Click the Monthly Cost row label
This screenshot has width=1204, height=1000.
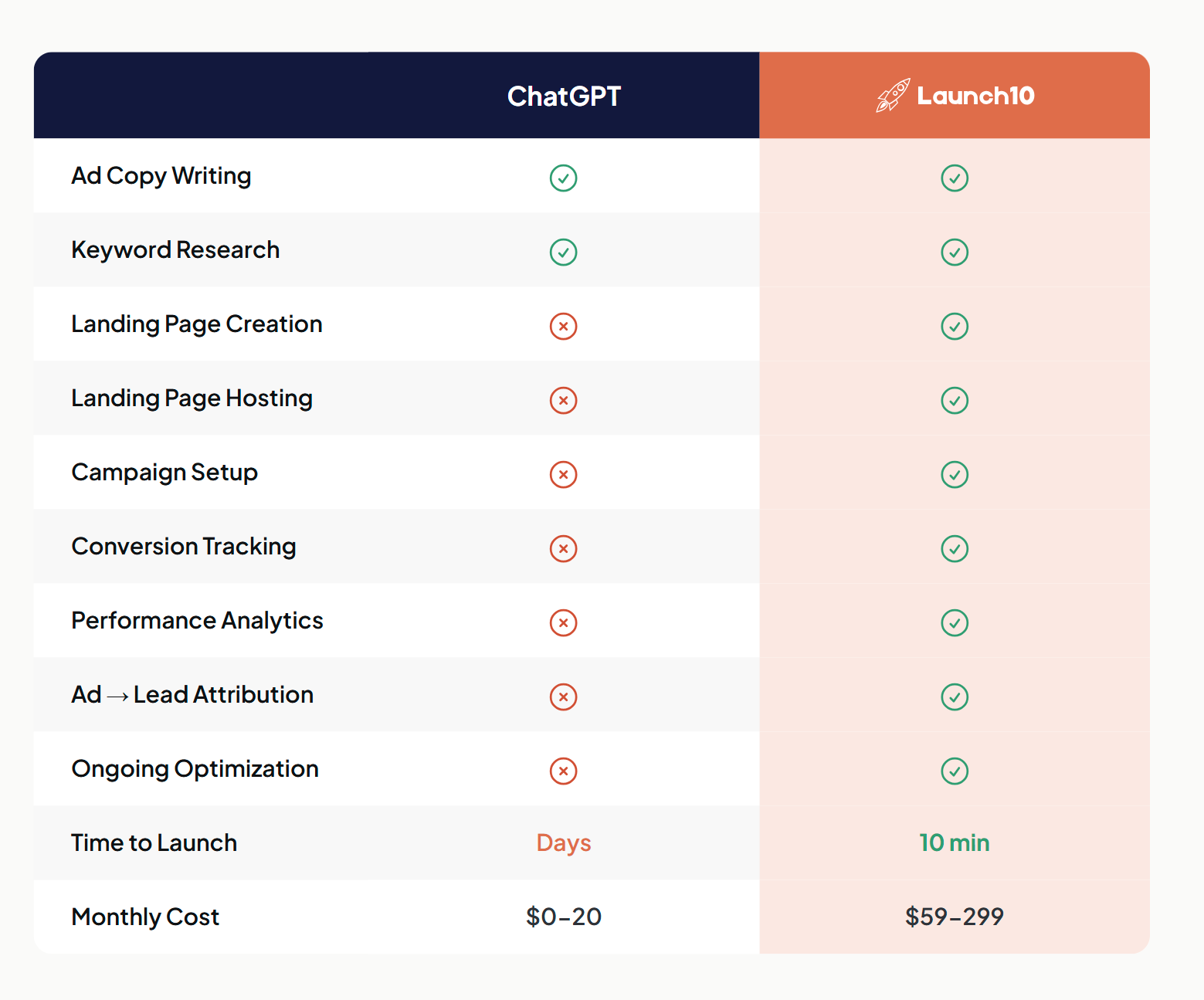145,917
